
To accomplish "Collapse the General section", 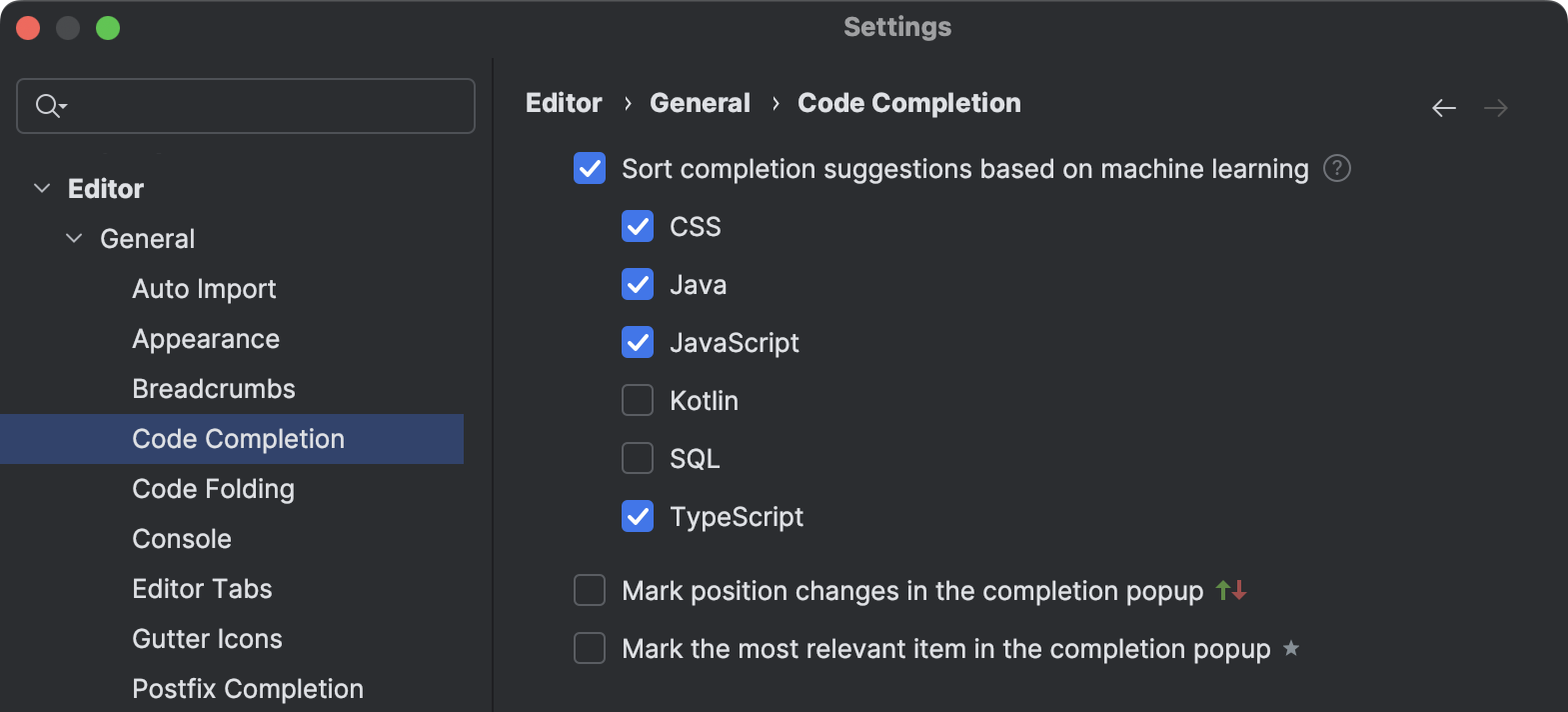I will 73,238.
